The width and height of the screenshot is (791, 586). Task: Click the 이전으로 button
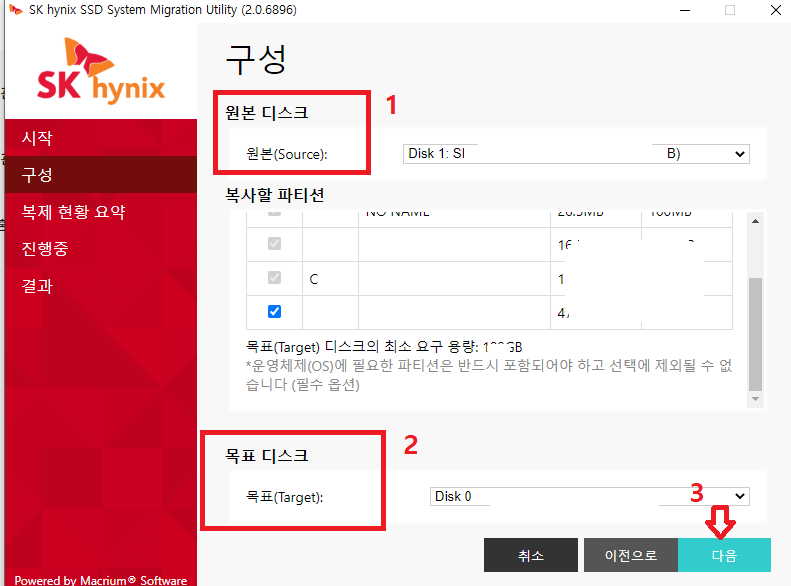pos(631,555)
